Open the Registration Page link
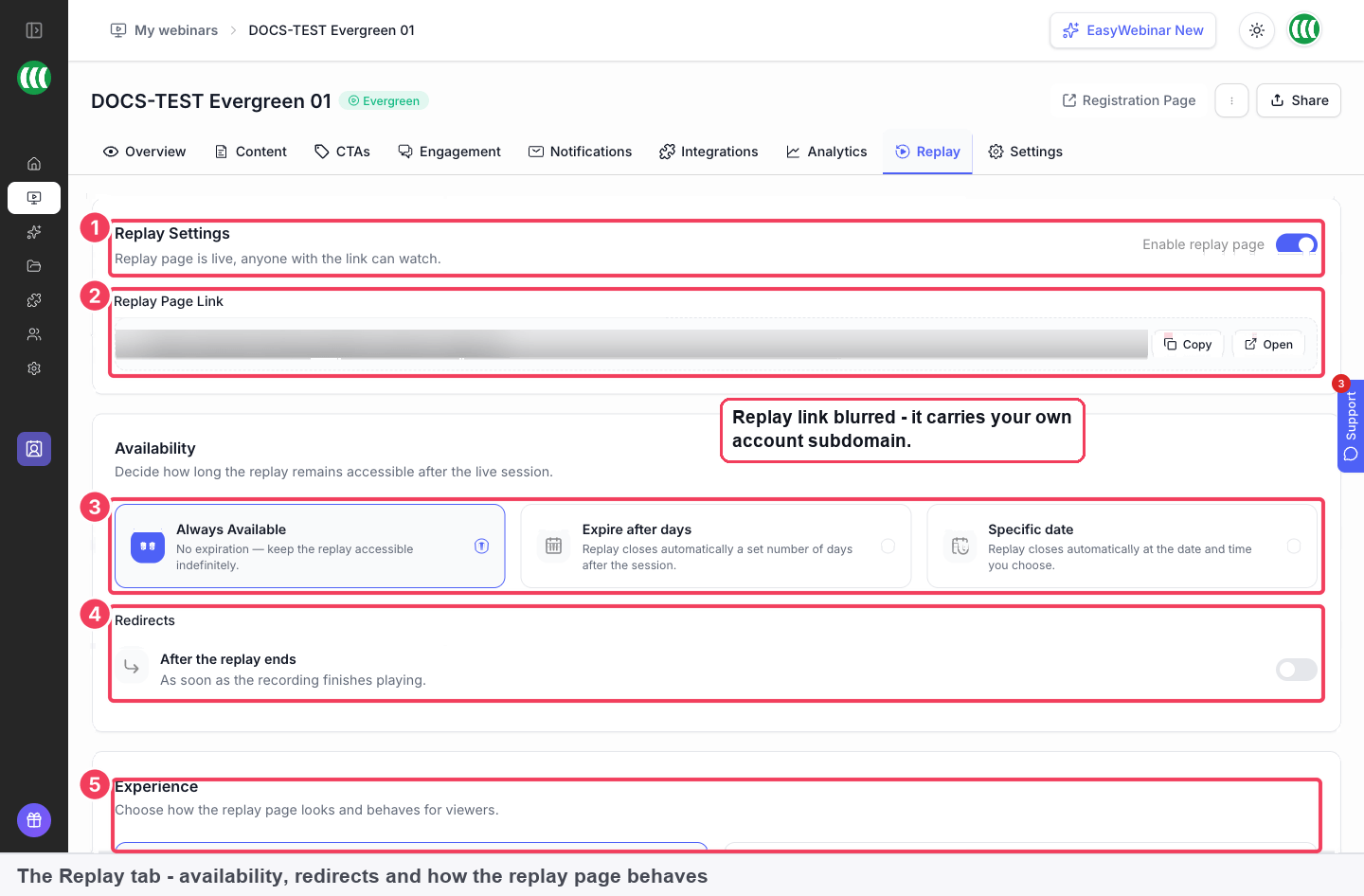The image size is (1364, 896). click(1129, 100)
